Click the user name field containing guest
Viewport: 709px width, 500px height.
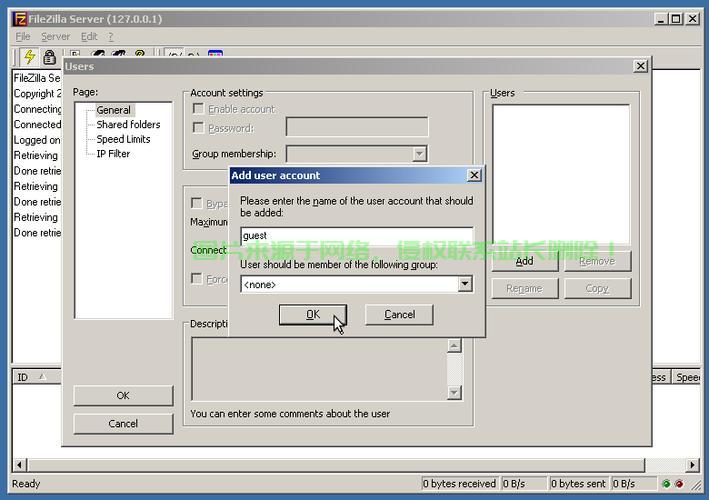coord(357,236)
